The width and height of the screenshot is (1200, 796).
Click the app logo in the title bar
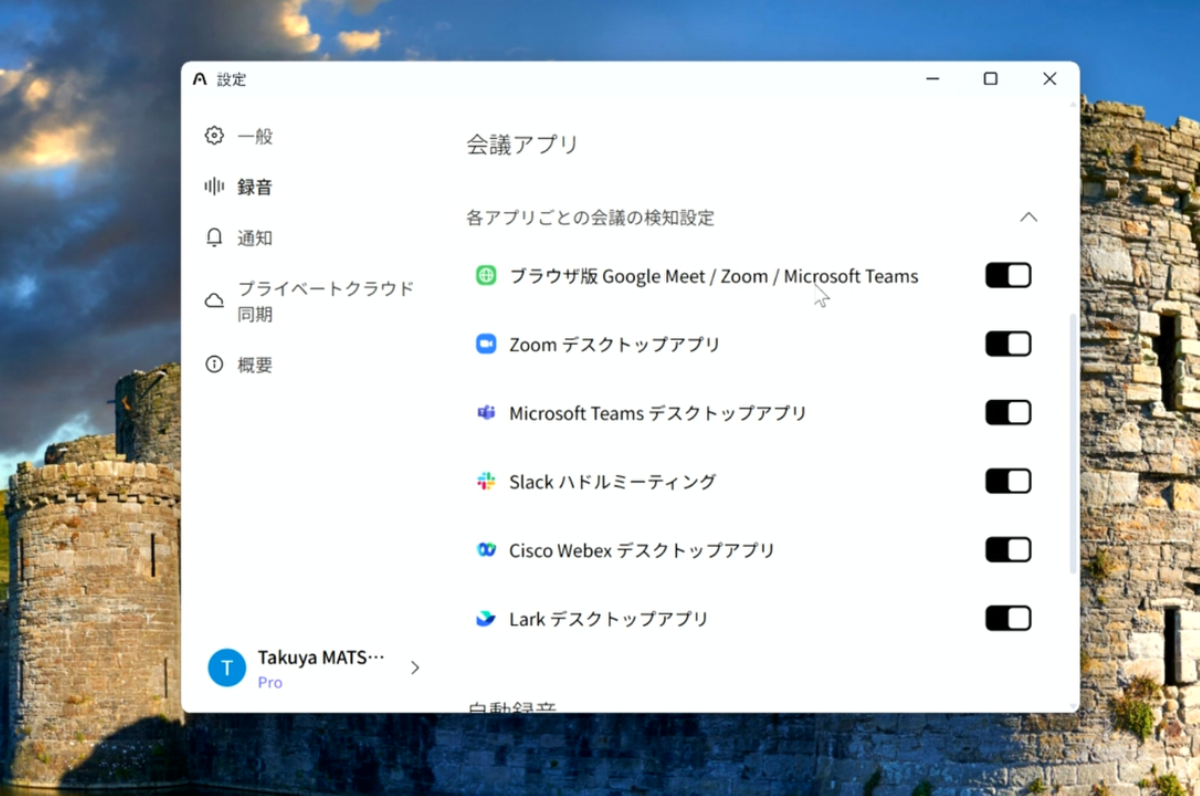(200, 79)
